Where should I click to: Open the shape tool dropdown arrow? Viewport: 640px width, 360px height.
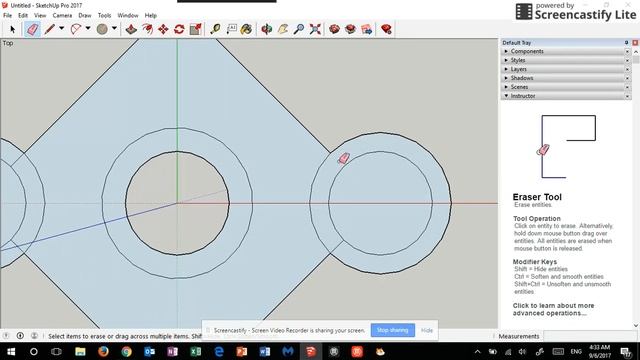coord(114,28)
